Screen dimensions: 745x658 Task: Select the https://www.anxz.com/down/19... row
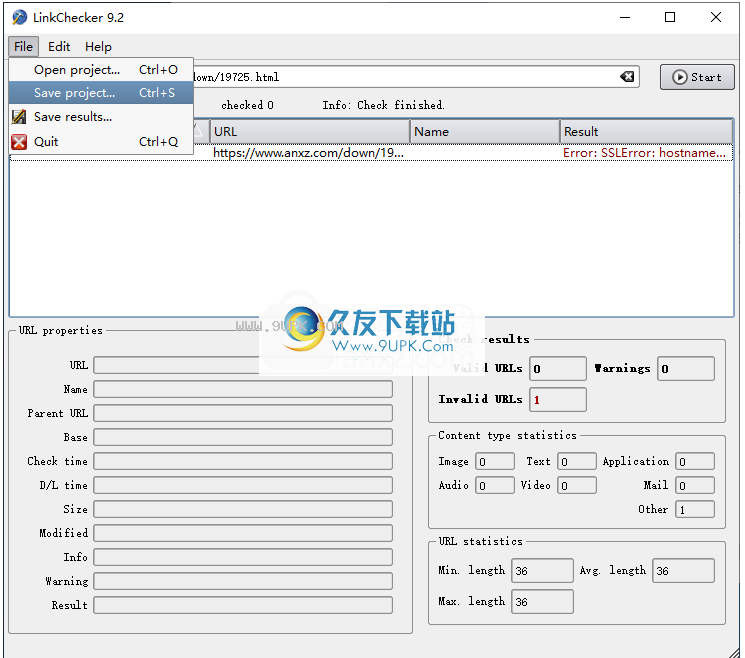coord(371,153)
